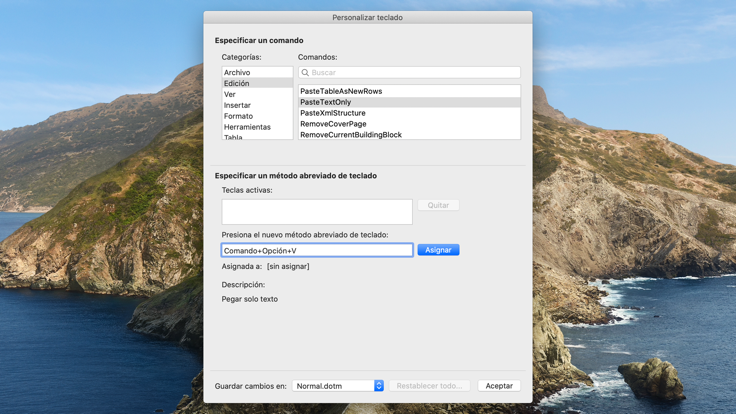Click the Restablecer todo button
The image size is (736, 414).
point(429,386)
